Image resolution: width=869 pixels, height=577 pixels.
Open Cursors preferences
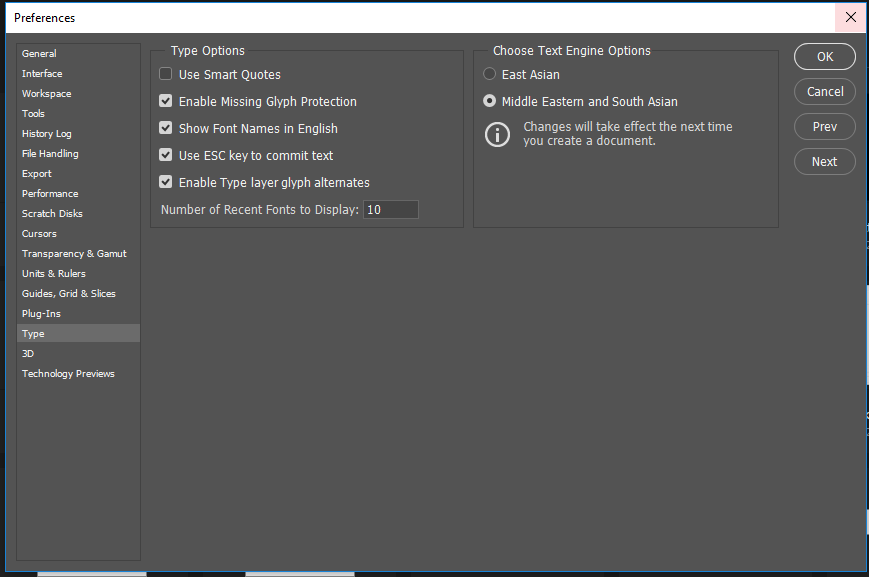pos(78,233)
